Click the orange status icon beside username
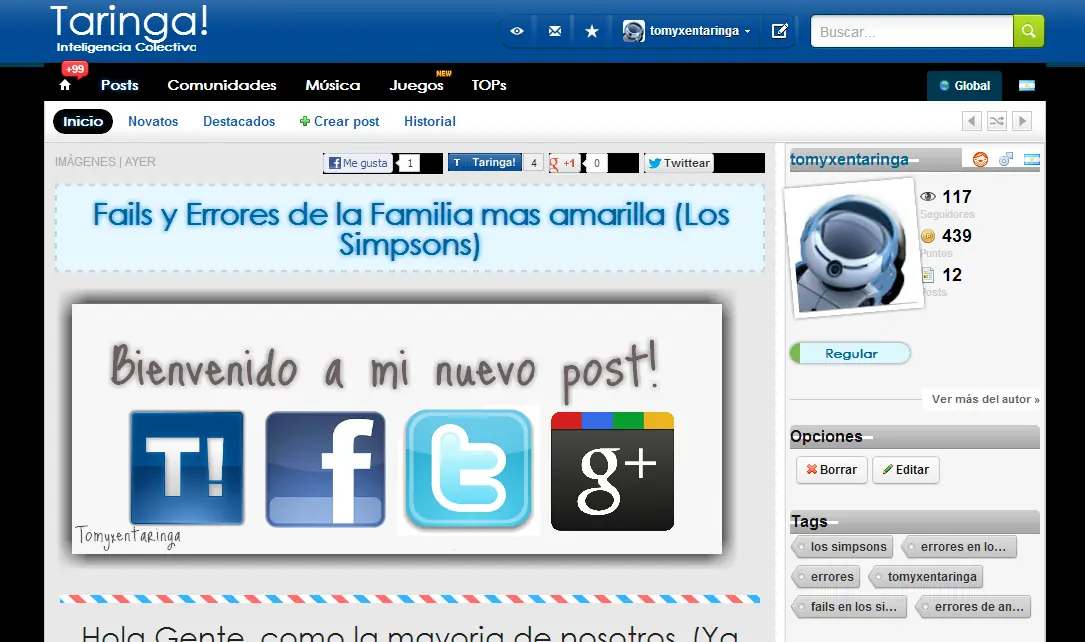 981,160
